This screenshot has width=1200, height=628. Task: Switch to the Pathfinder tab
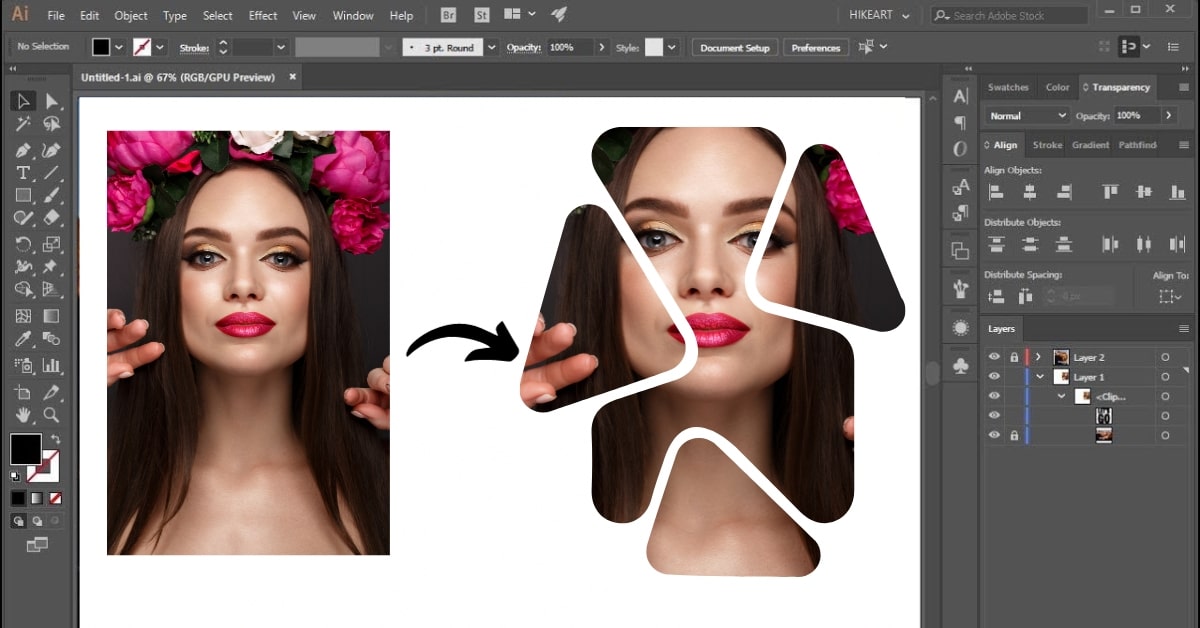[1137, 145]
